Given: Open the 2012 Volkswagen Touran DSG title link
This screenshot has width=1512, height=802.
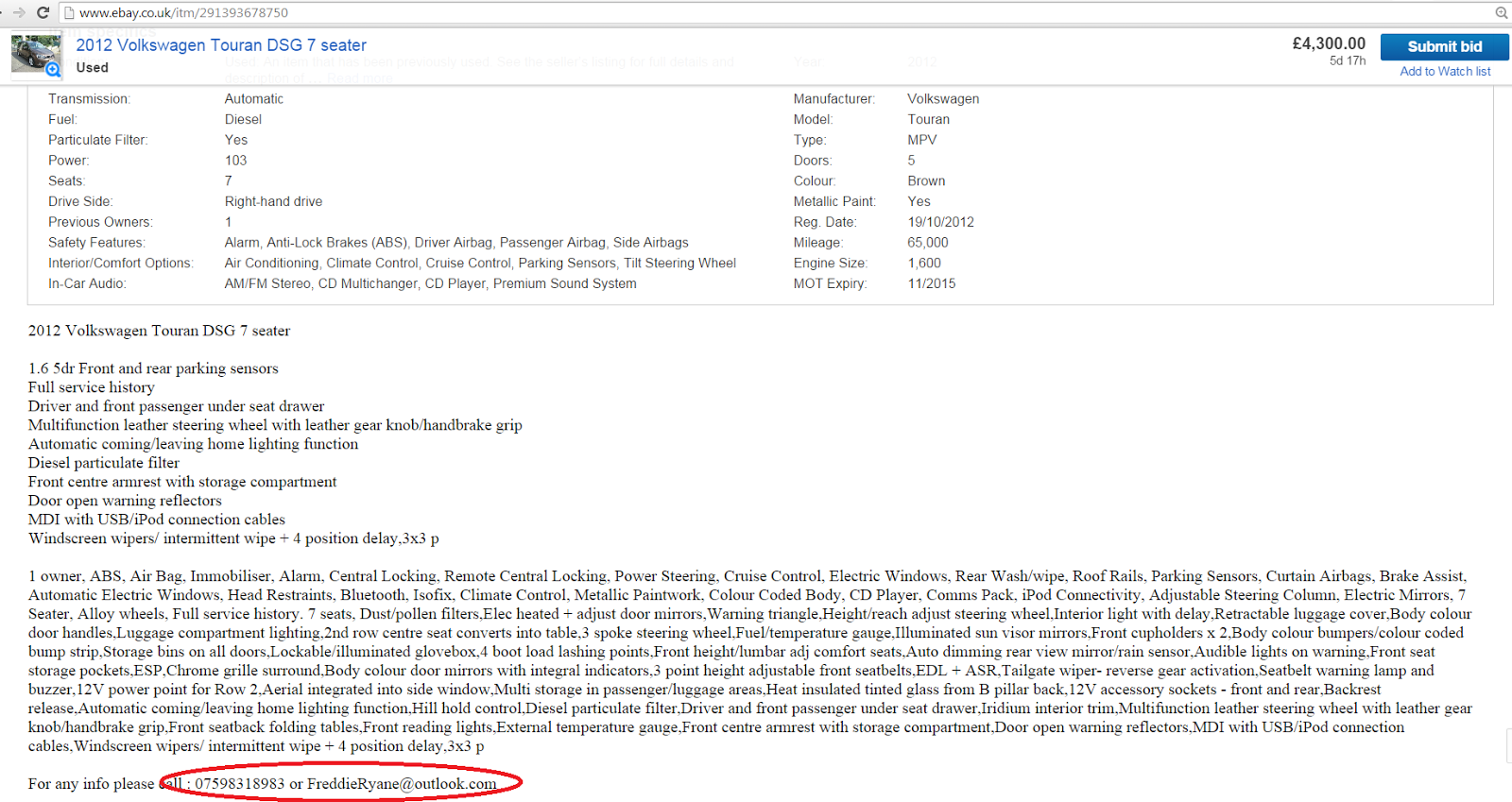Looking at the screenshot, I should pyautogui.click(x=221, y=45).
